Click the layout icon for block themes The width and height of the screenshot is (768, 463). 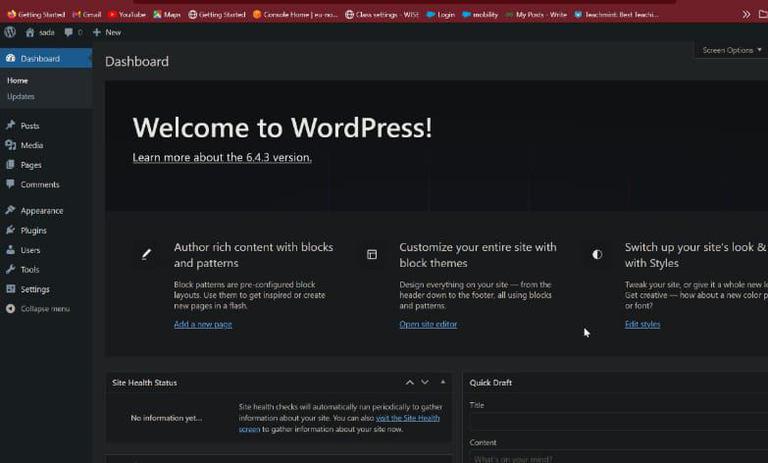click(372, 254)
